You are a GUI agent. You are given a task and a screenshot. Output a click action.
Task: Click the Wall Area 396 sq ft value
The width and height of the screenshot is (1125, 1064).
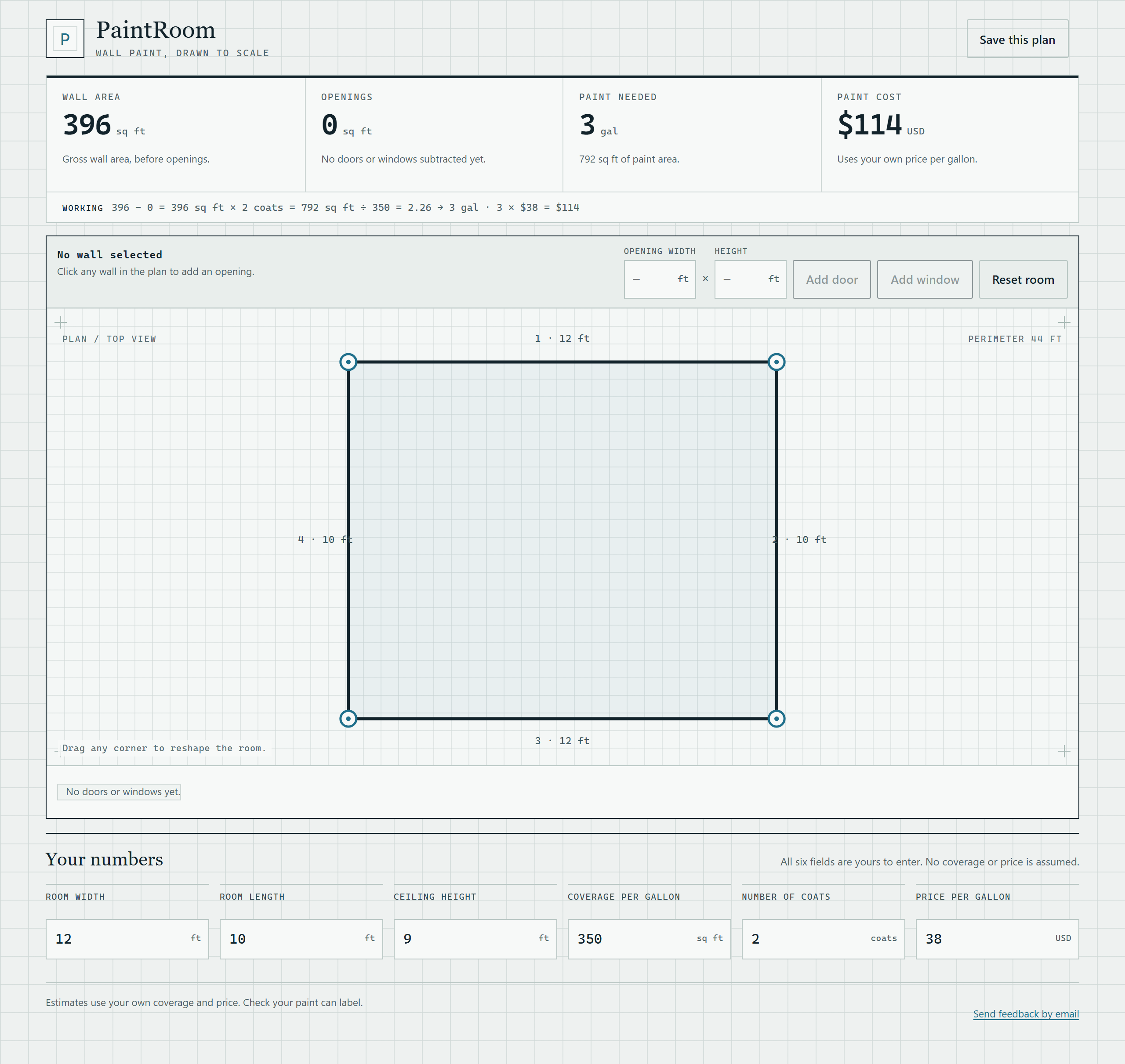(104, 125)
